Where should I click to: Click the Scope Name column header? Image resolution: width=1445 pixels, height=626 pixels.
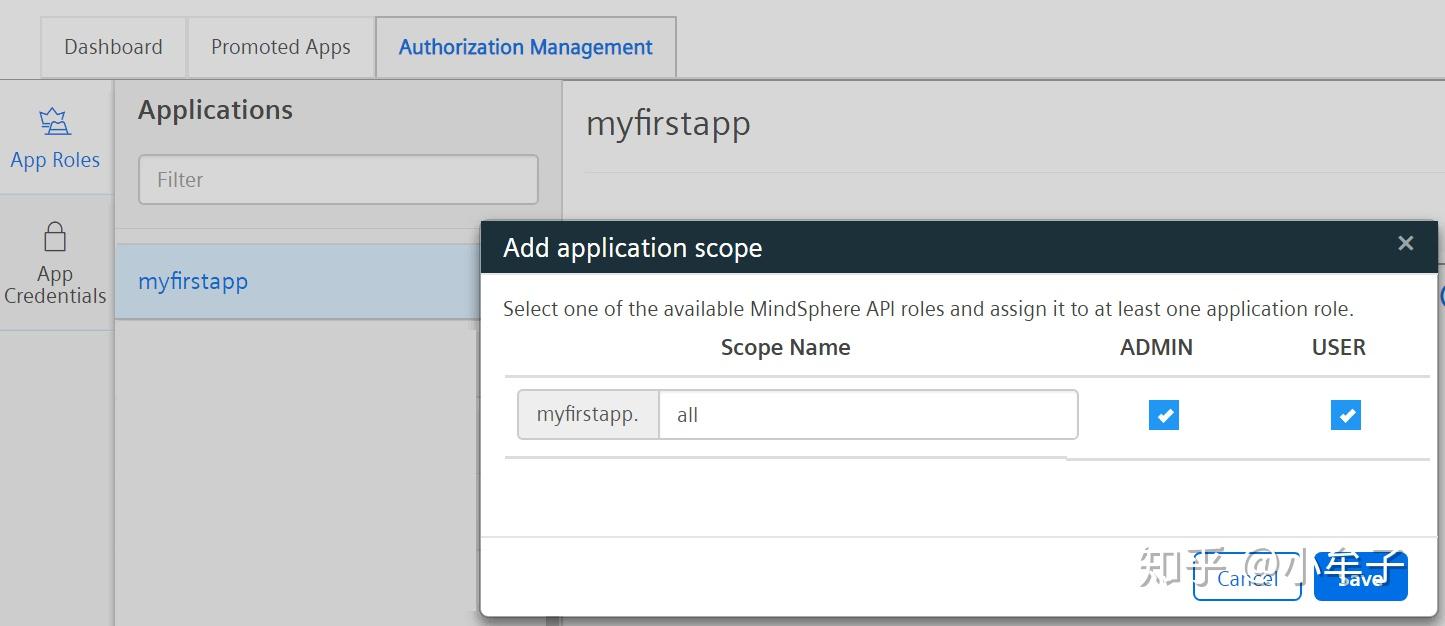coord(785,347)
